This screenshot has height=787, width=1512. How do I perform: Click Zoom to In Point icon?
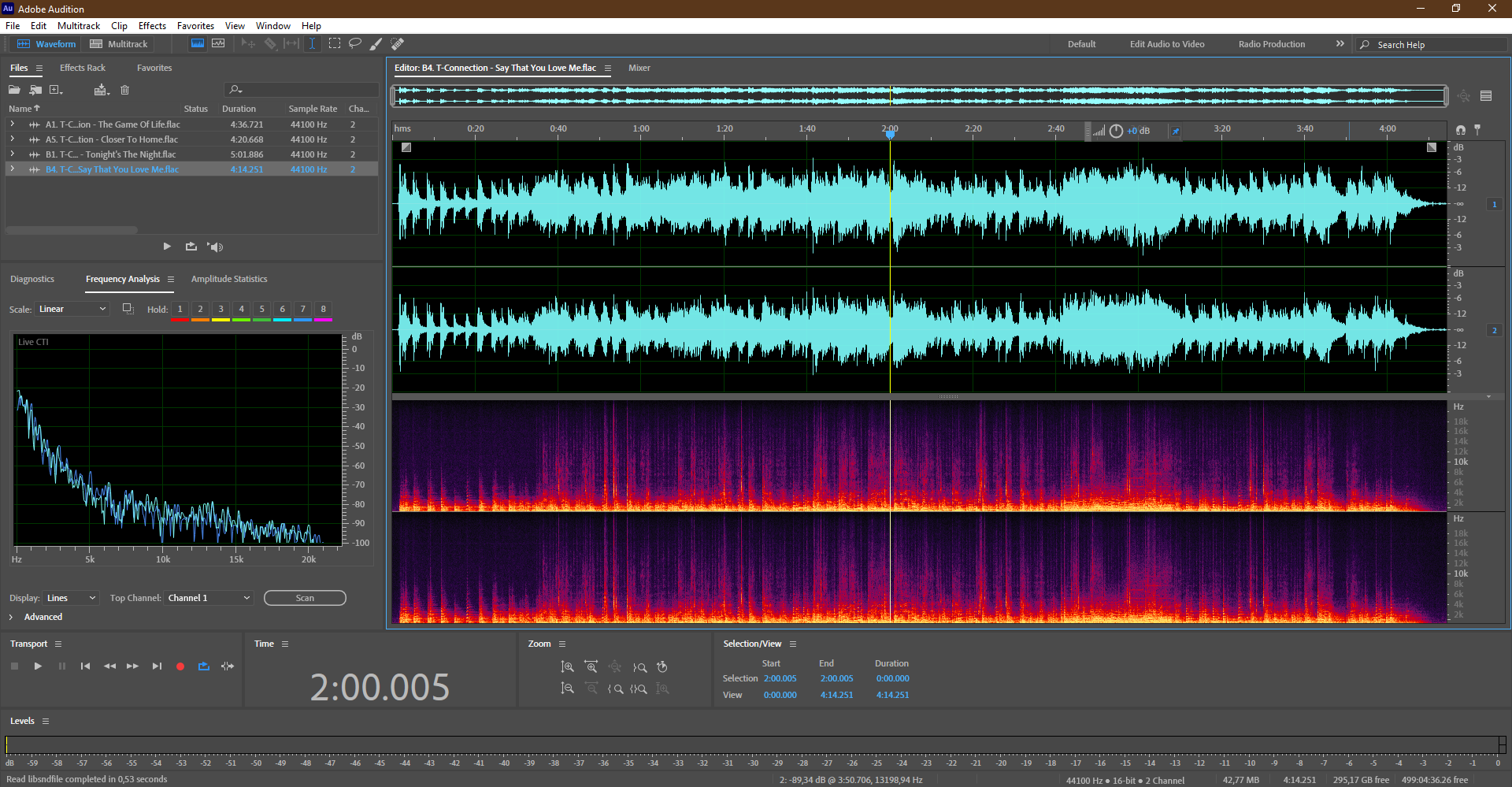click(x=615, y=689)
